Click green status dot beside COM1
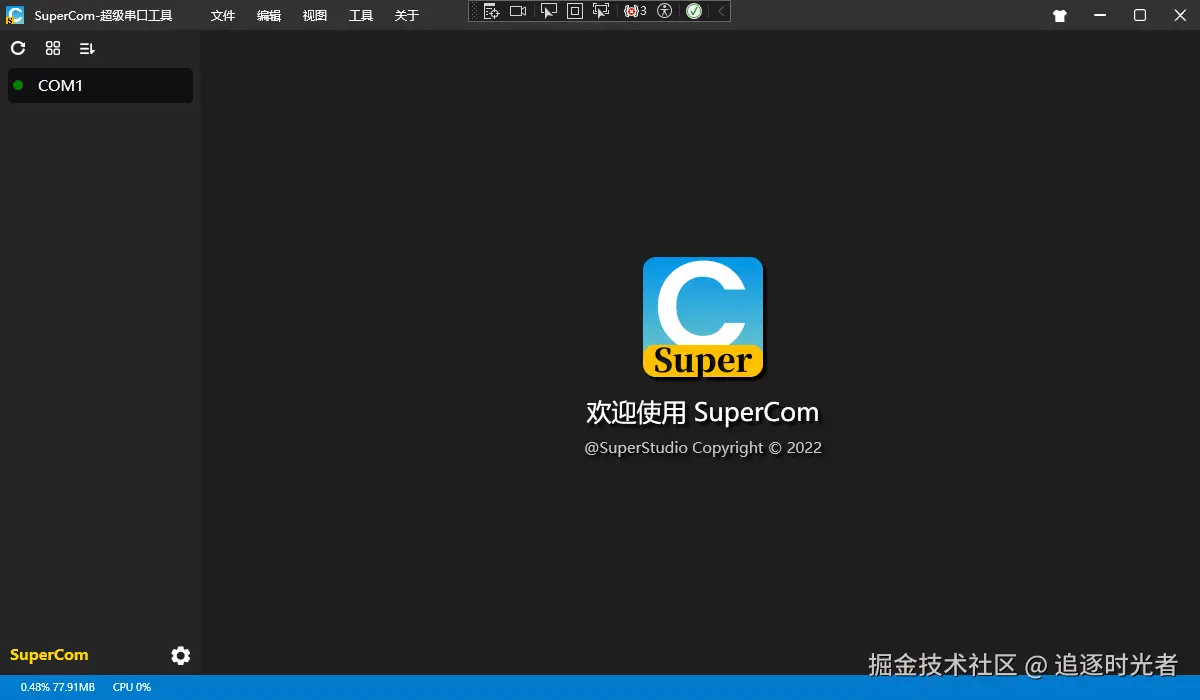 pyautogui.click(x=18, y=85)
